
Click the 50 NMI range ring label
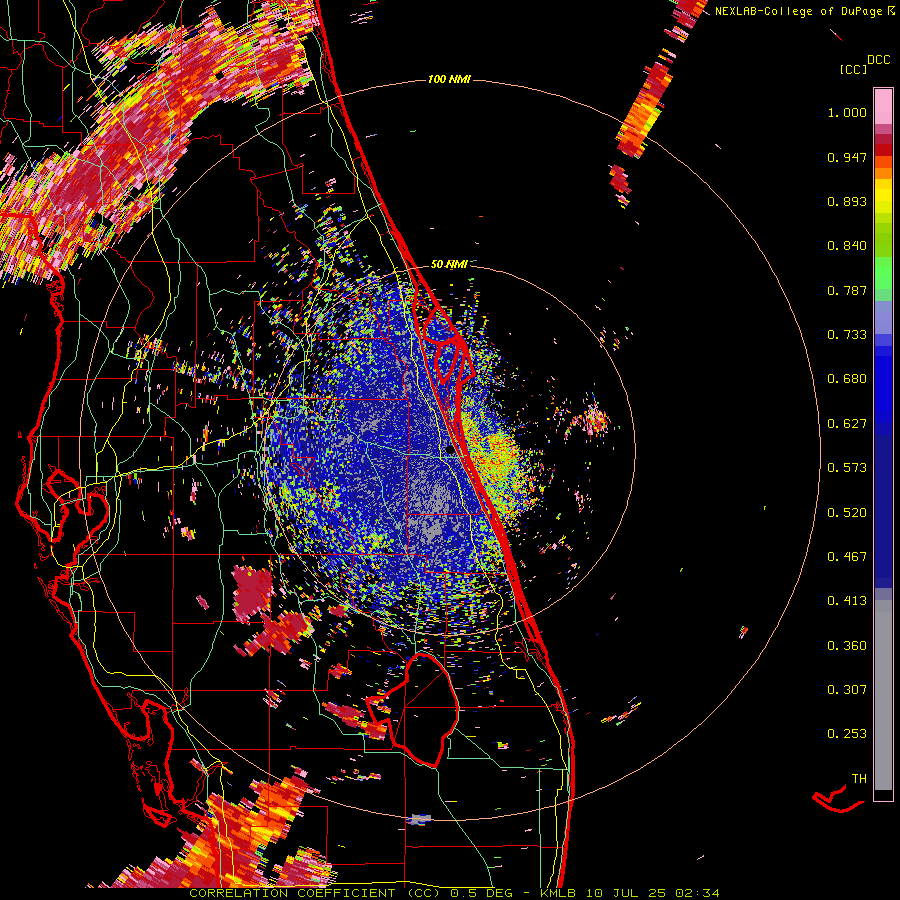pyautogui.click(x=449, y=265)
